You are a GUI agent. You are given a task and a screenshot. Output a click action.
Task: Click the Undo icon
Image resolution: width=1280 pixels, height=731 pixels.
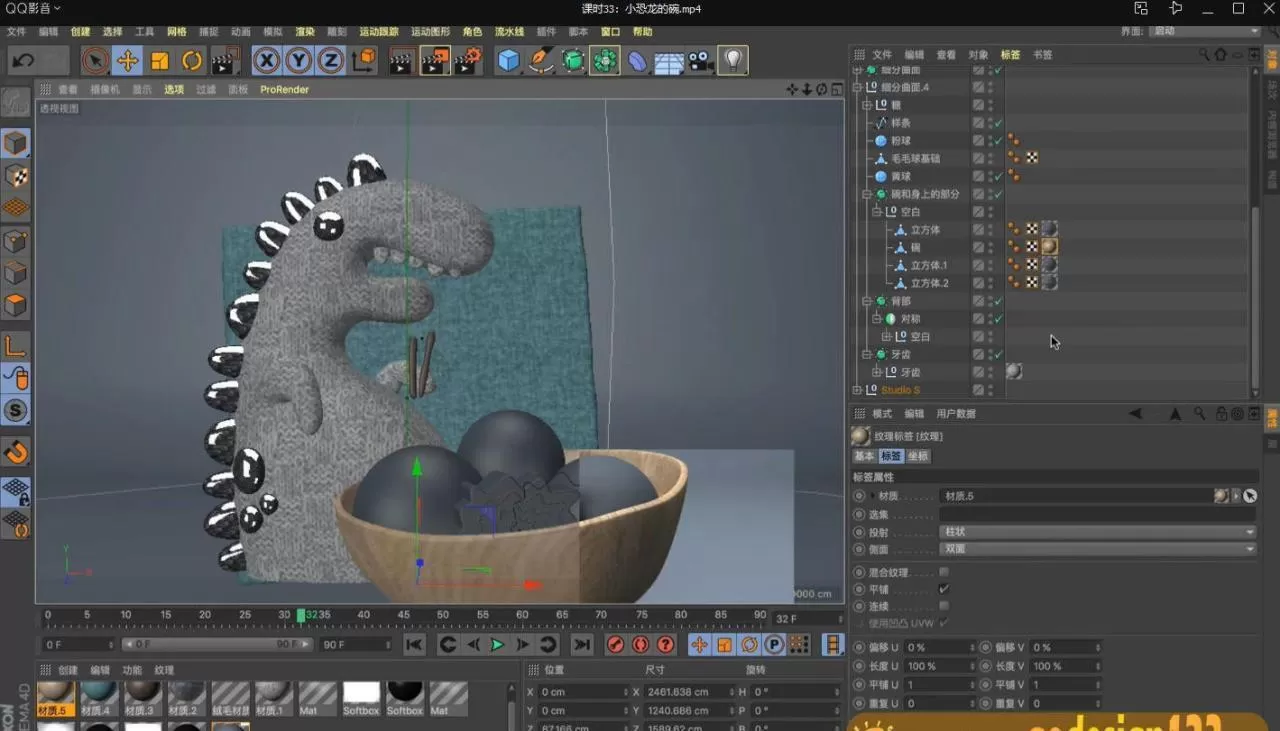click(22, 61)
